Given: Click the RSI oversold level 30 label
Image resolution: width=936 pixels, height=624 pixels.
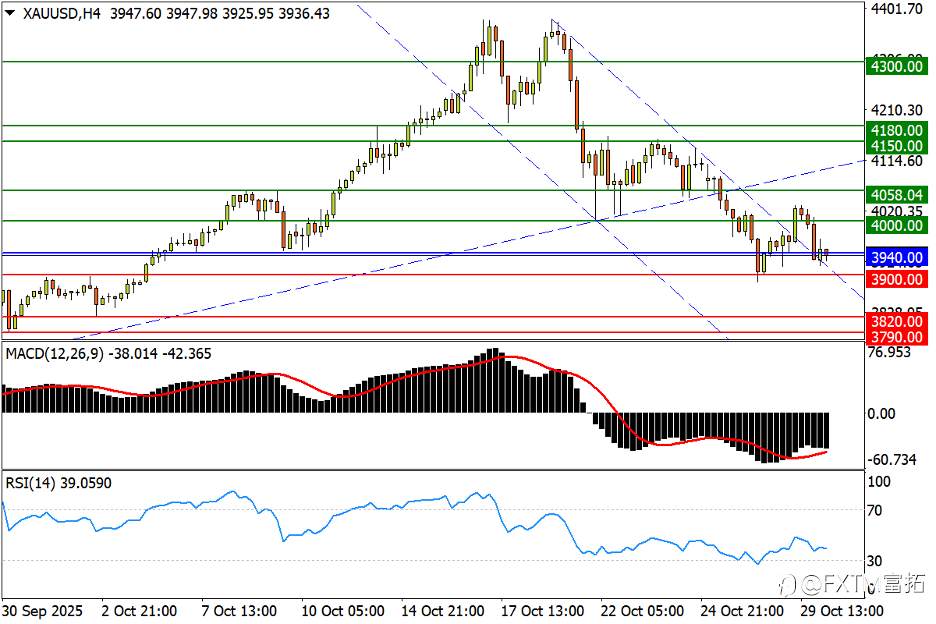Looking at the screenshot, I should coord(875,561).
